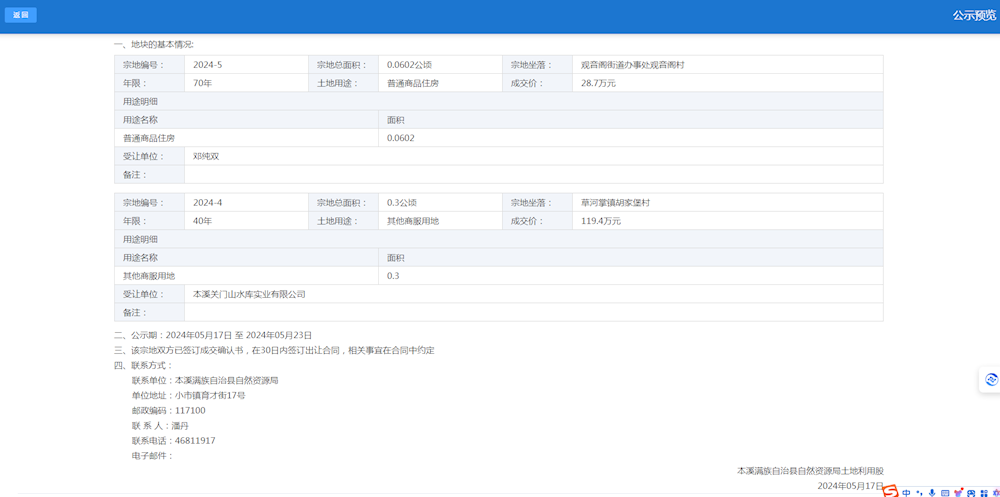Open the soft keyboard icon in IME bar
This screenshot has height=497, width=1000.
tap(945, 493)
